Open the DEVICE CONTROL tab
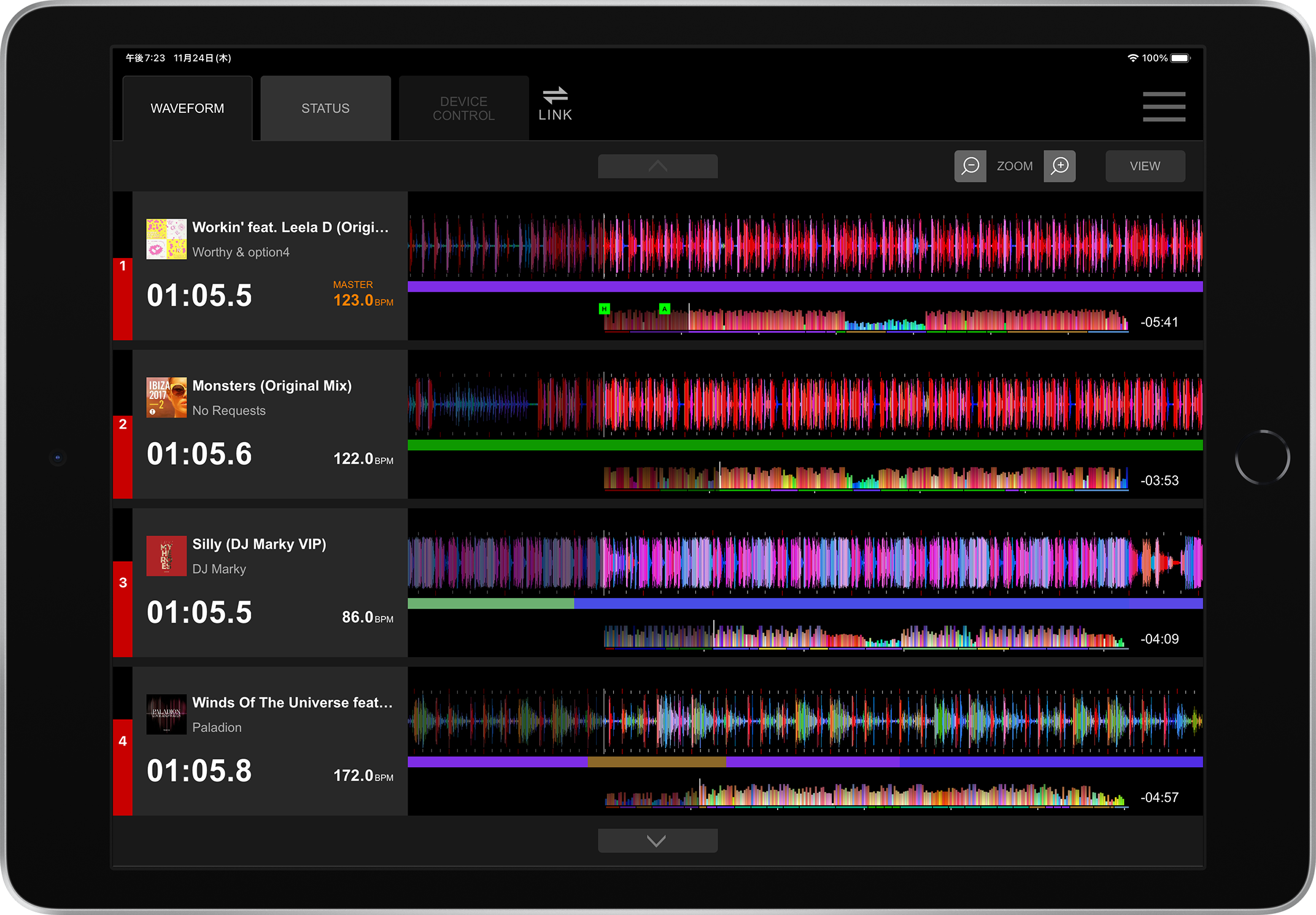1316x915 pixels. (x=463, y=109)
